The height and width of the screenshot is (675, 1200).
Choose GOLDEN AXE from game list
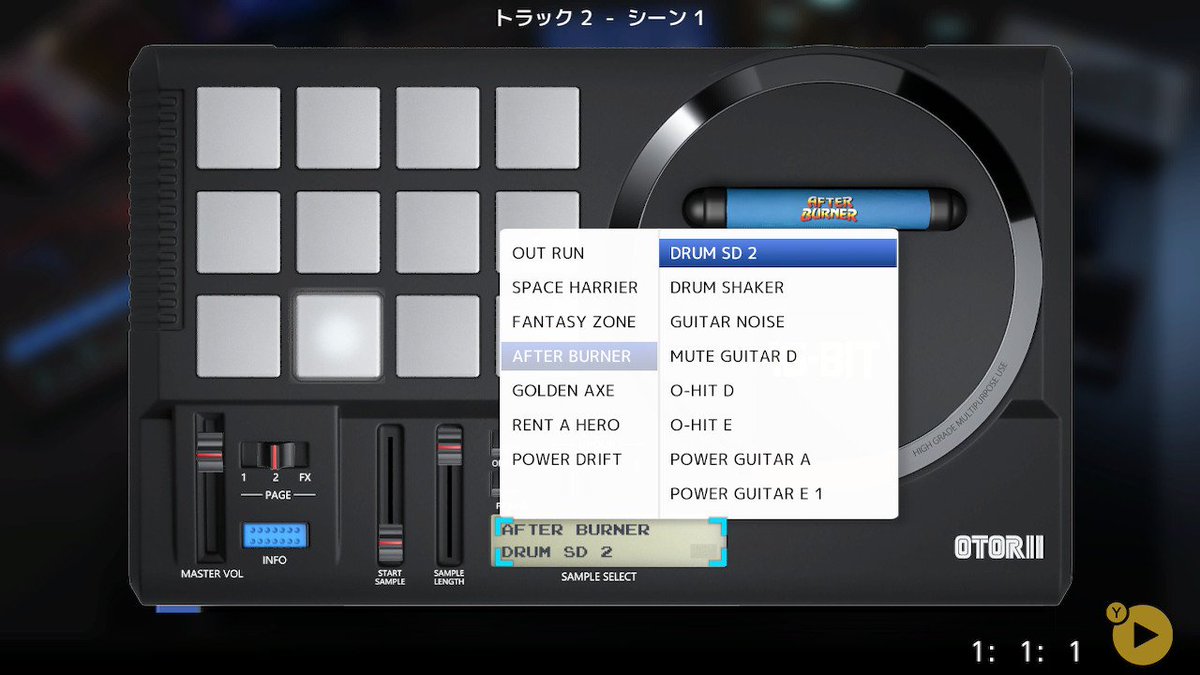(x=579, y=391)
